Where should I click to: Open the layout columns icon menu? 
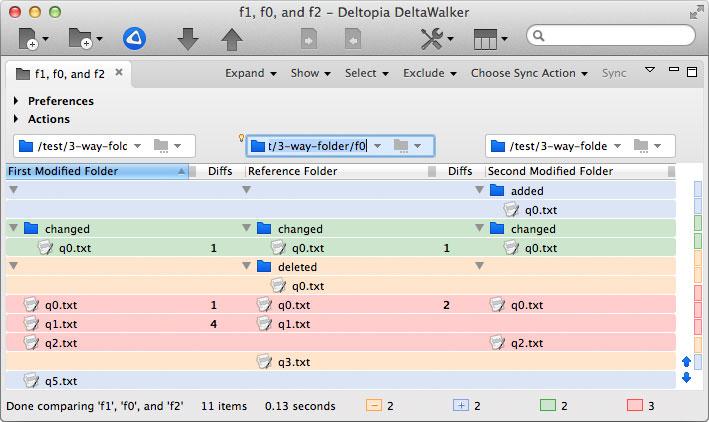pyautogui.click(x=490, y=39)
